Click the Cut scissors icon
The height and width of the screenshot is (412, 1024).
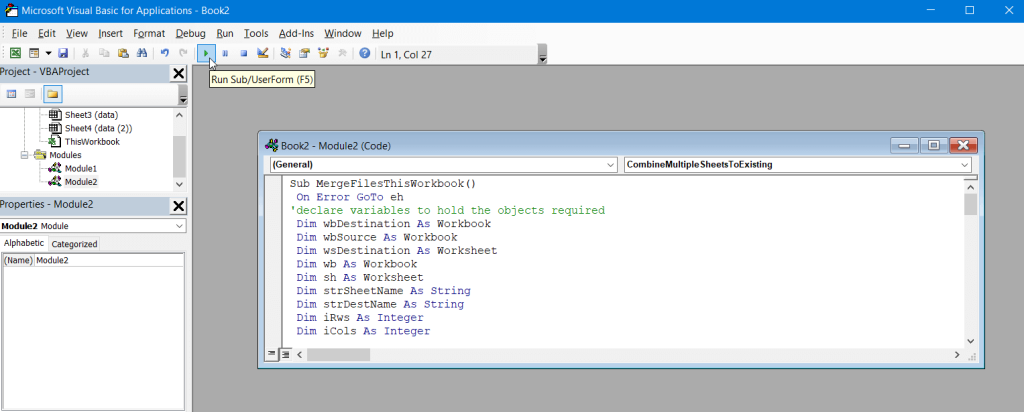point(86,54)
